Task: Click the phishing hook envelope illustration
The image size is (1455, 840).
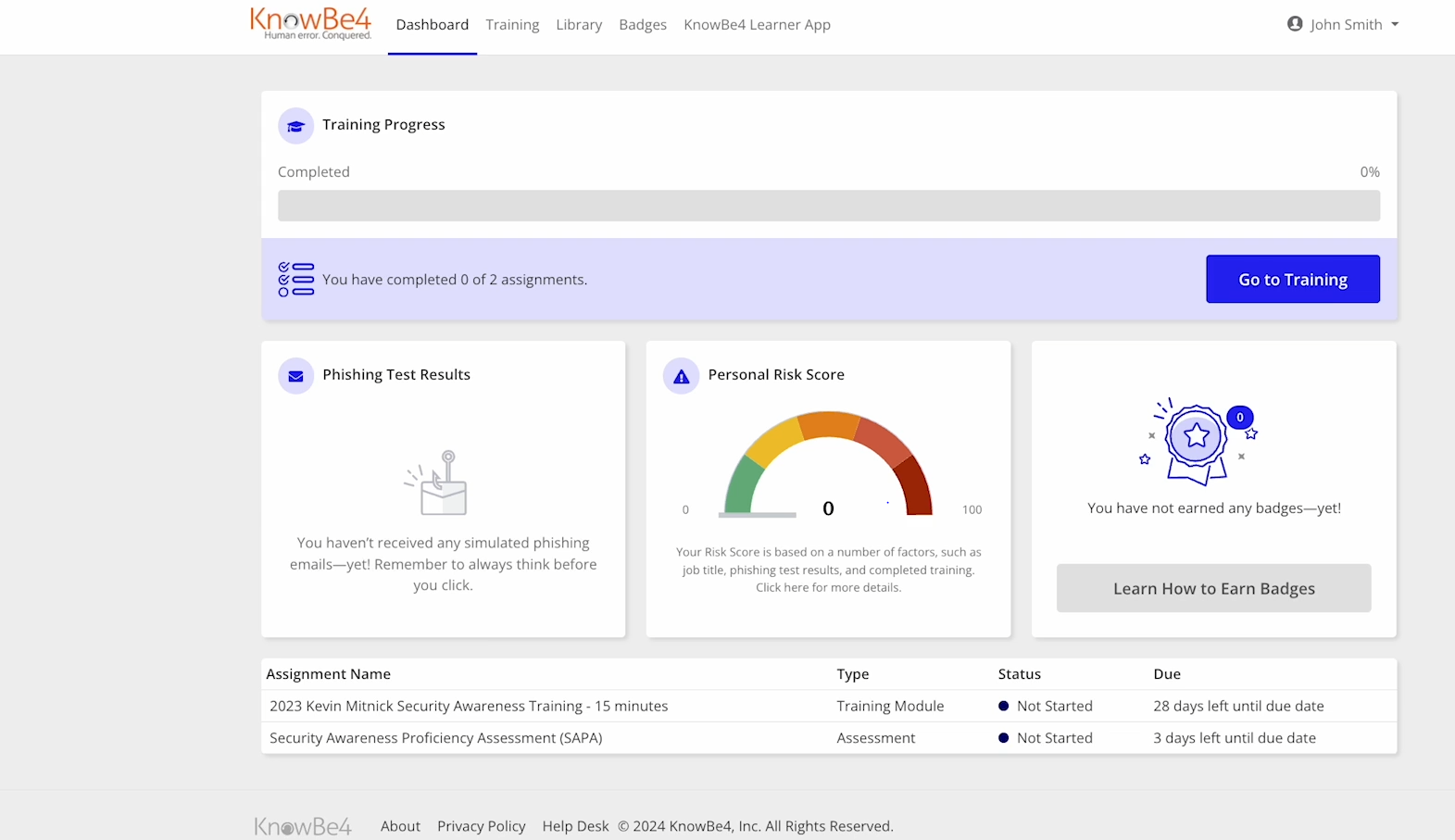Action: [x=439, y=483]
